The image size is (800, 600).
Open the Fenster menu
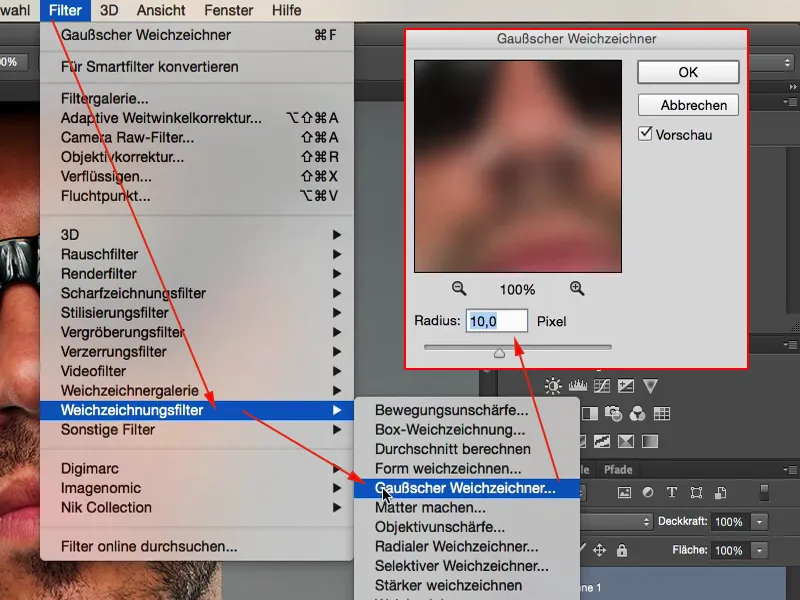[x=229, y=10]
